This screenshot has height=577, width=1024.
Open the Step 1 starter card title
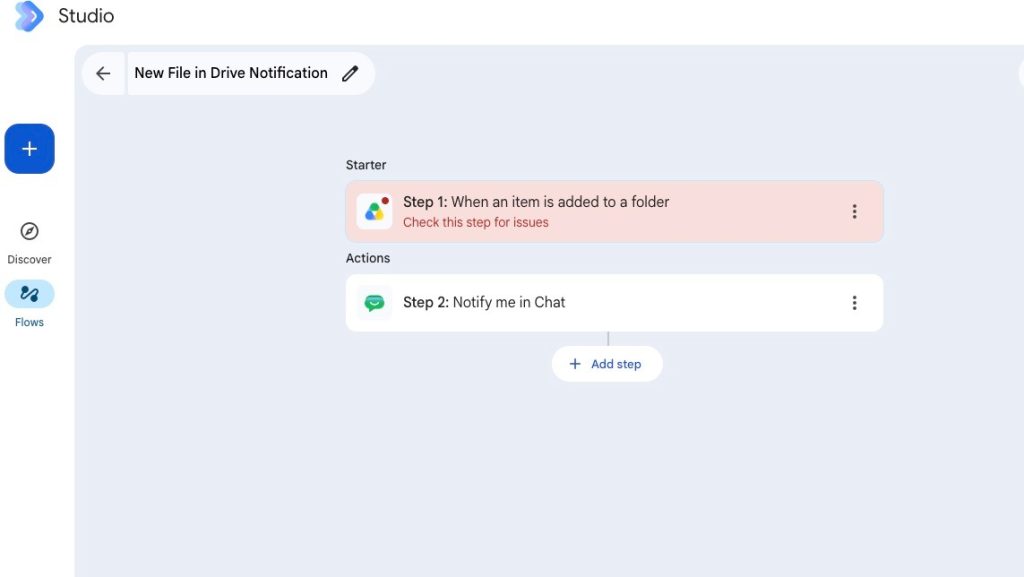[x=536, y=202]
